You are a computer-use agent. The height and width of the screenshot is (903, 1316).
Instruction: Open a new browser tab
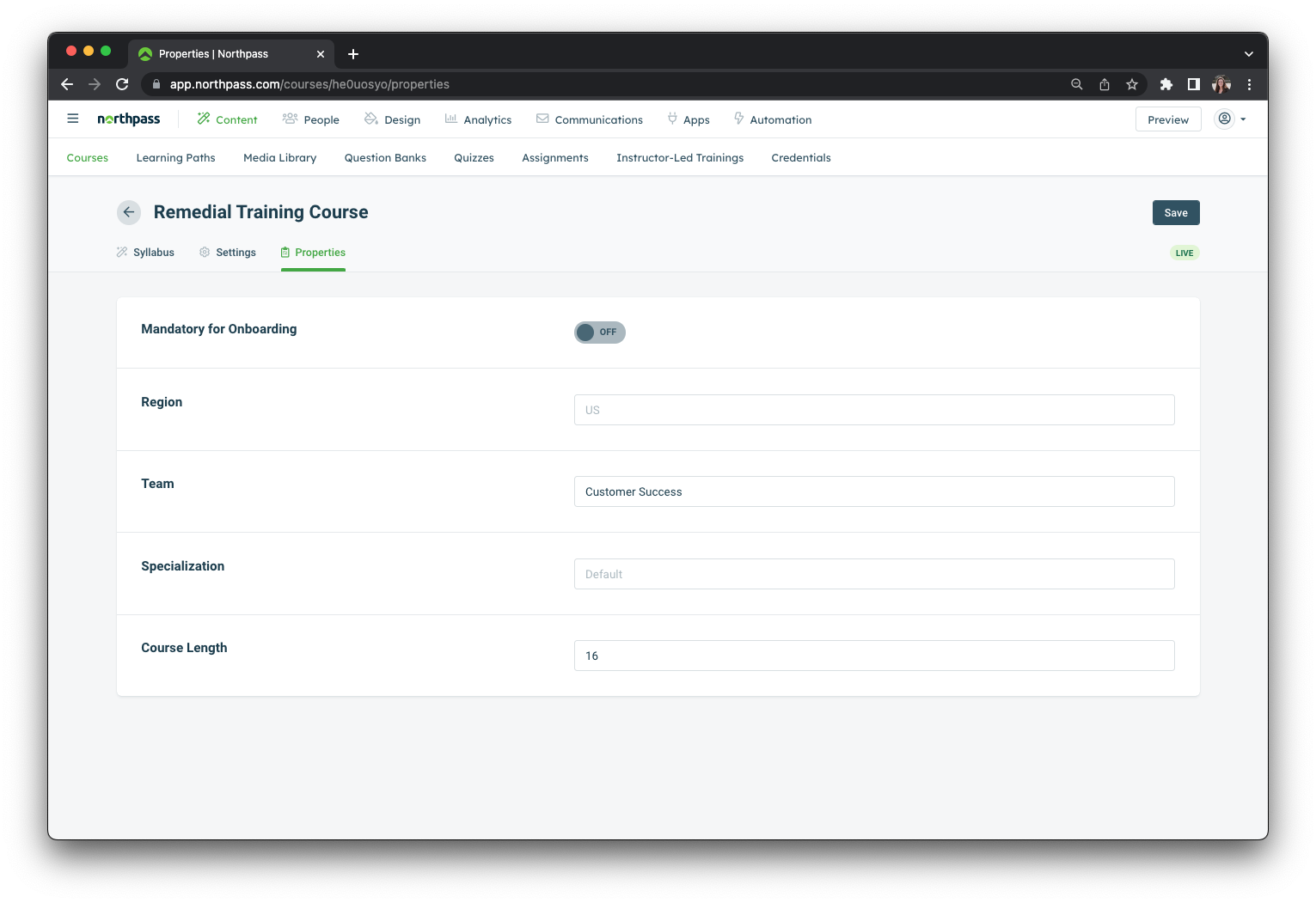pyautogui.click(x=353, y=54)
